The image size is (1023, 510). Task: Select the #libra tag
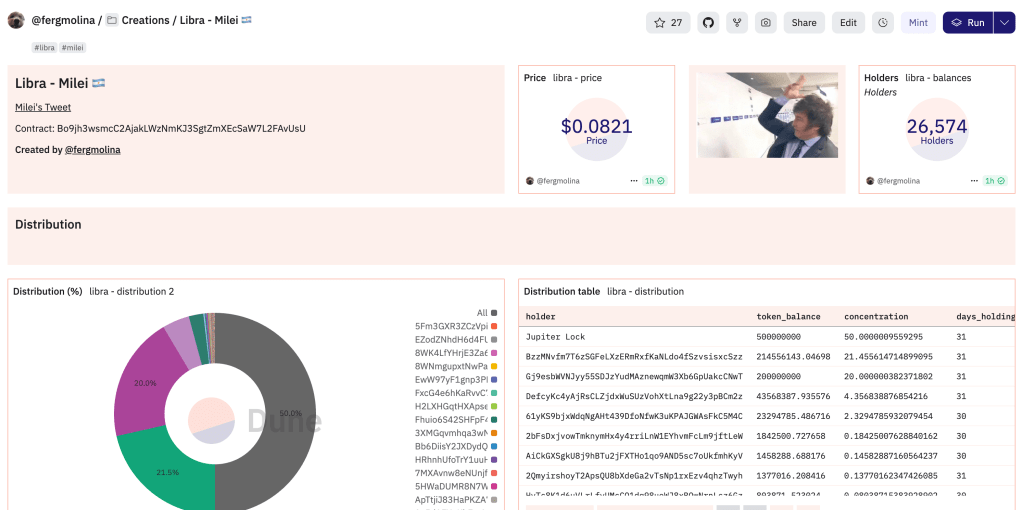click(44, 47)
